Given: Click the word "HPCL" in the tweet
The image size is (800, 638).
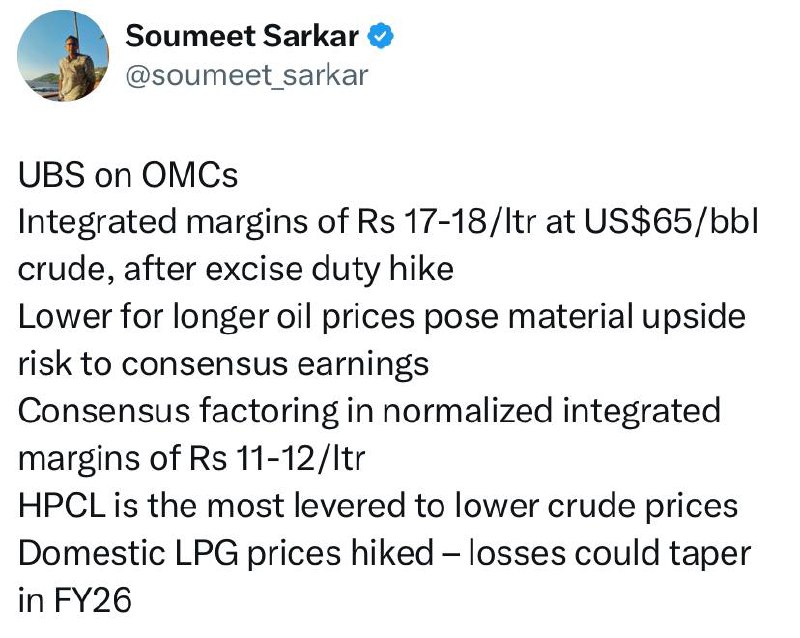Looking at the screenshot, I should 62,506.
